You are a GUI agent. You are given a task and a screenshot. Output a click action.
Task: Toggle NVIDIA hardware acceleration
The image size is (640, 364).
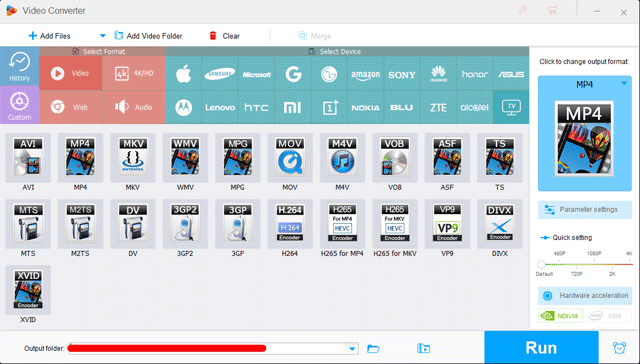(560, 316)
